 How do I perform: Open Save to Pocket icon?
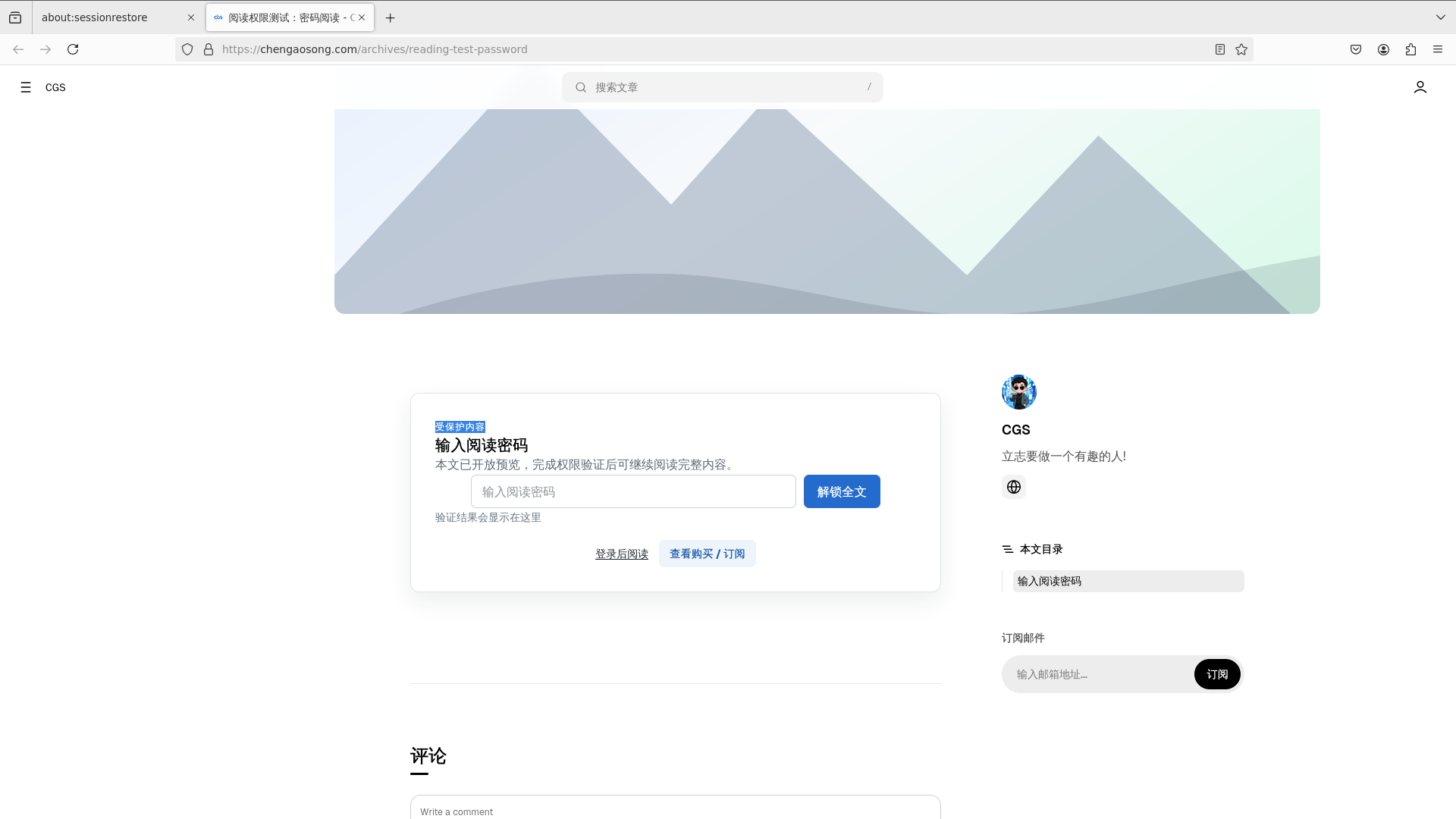[1356, 49]
